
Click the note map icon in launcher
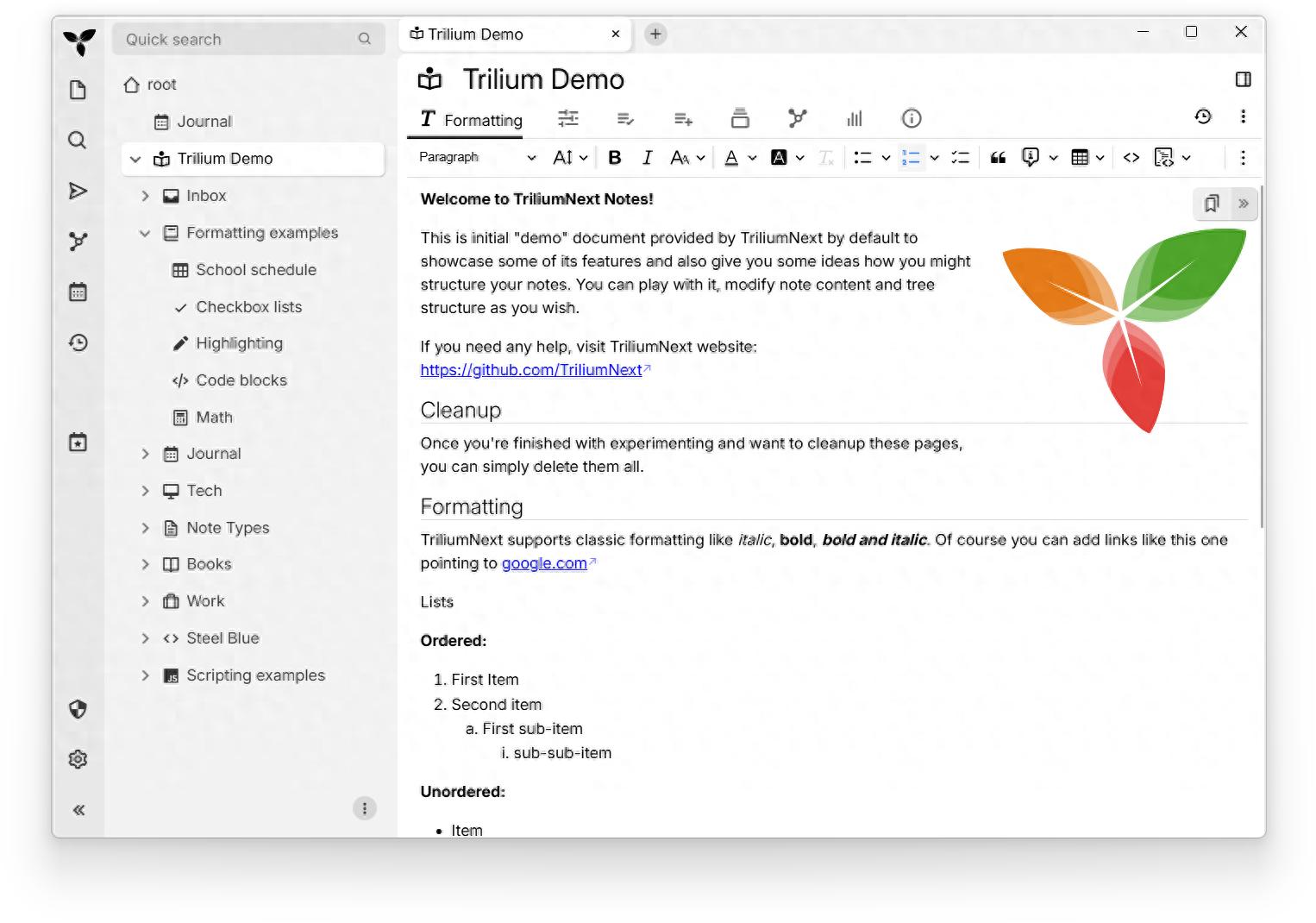[78, 242]
